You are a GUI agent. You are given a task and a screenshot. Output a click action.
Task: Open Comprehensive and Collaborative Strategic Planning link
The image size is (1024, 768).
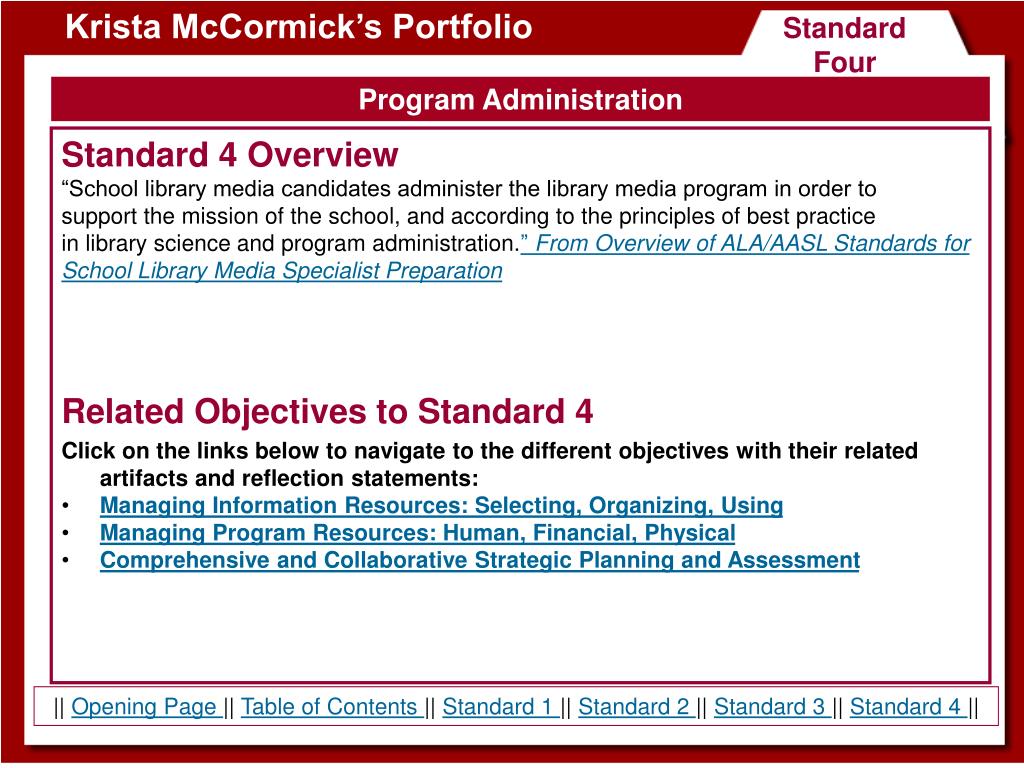480,560
